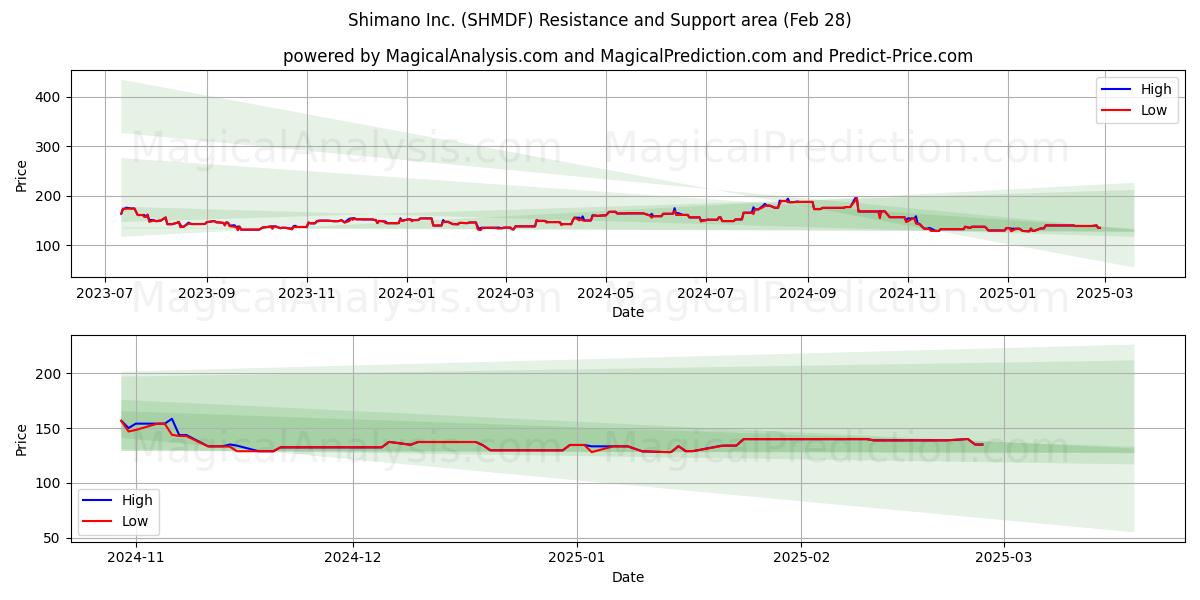Click the '2025-01' date tick on top chart
This screenshot has height=600, width=1200.
1007,295
